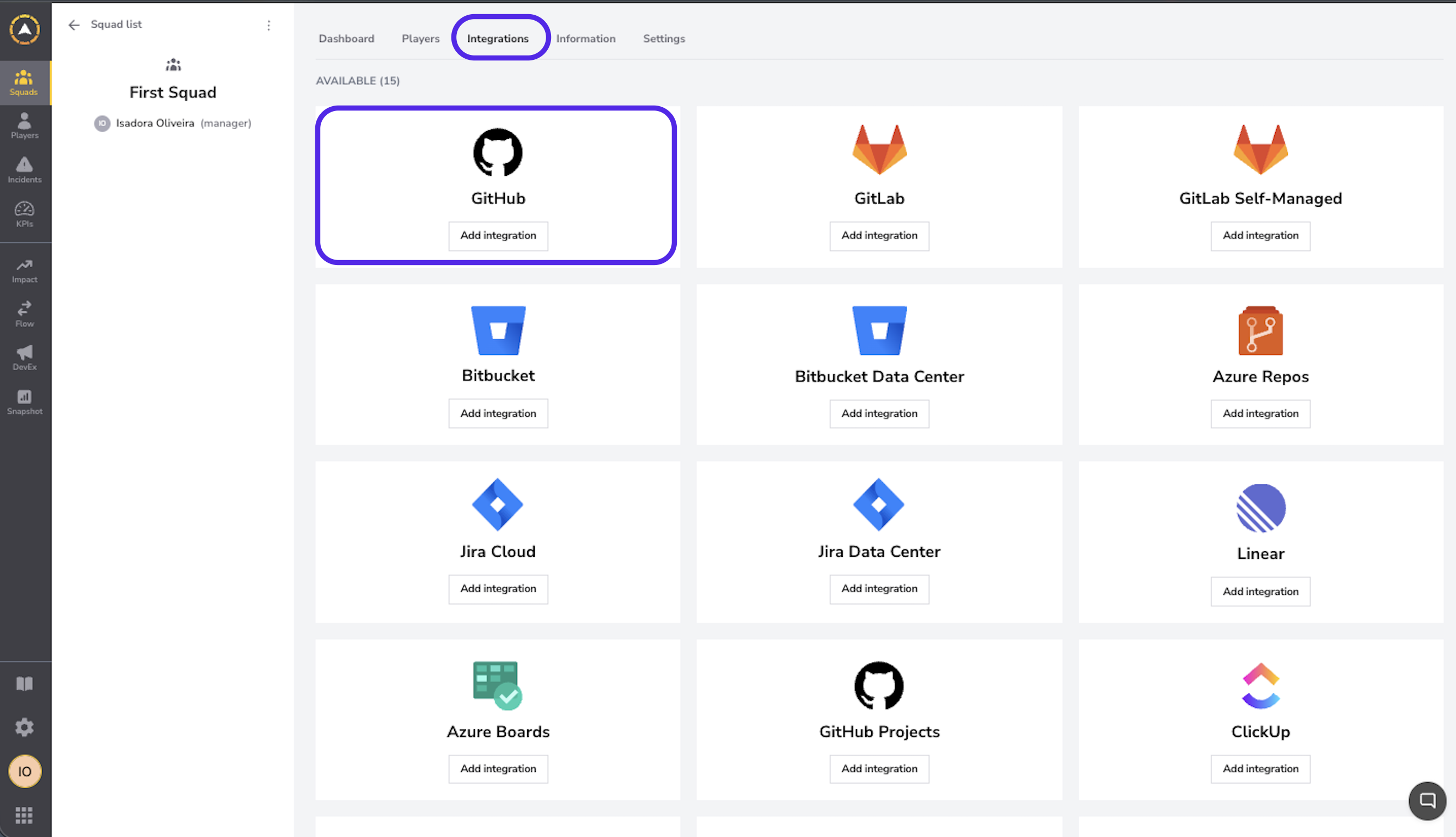The image size is (1456, 837).
Task: Open the Information tab
Action: [585, 39]
